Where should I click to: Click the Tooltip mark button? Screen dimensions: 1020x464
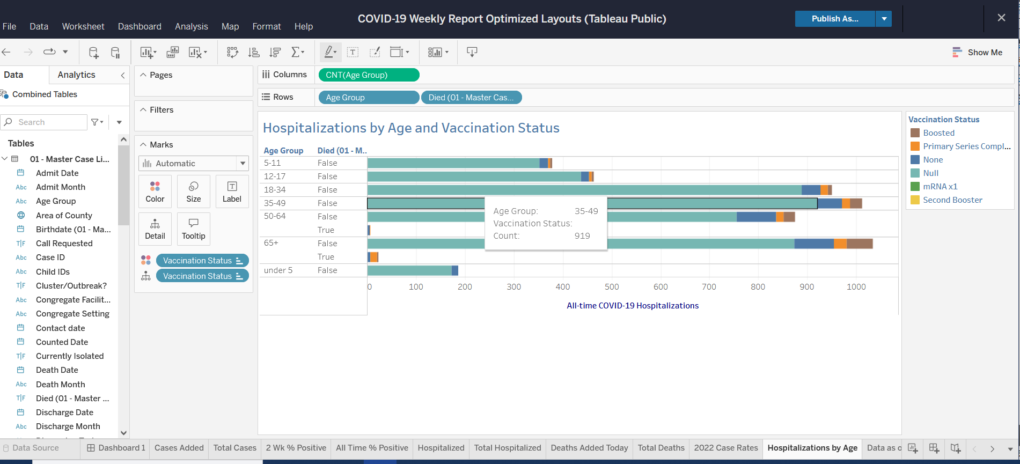pyautogui.click(x=193, y=228)
